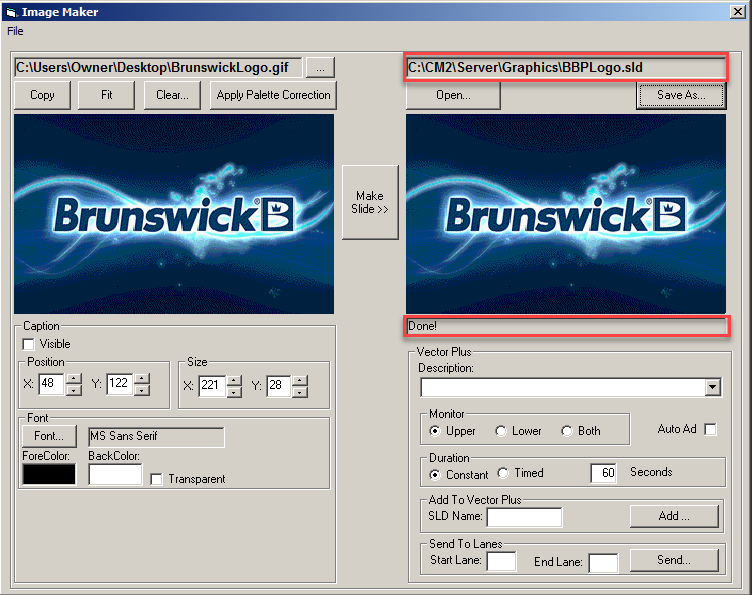This screenshot has width=752, height=595.
Task: Enable the Transparent checkbox
Action: click(156, 479)
